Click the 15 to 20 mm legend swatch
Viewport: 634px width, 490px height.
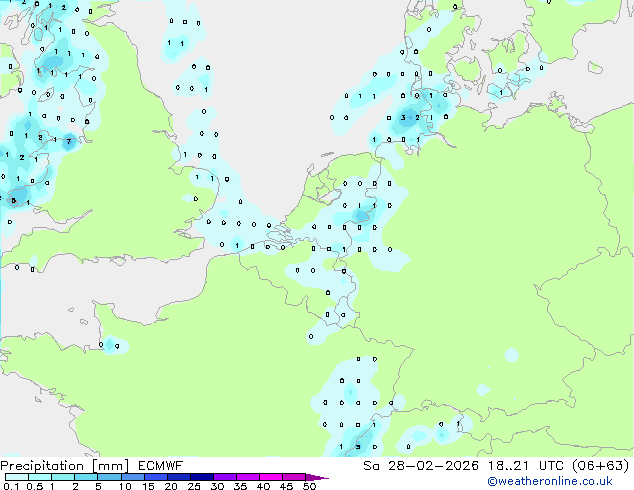coord(156,477)
